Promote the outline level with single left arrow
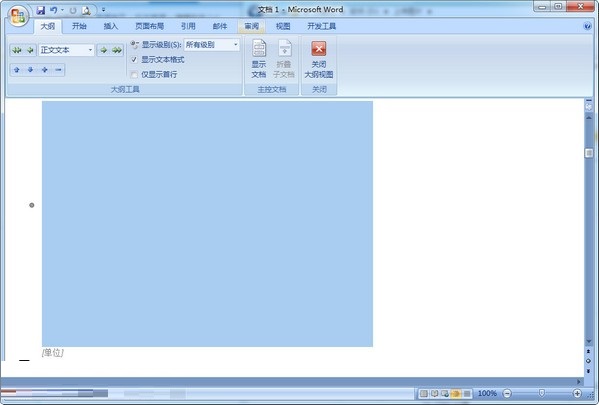 point(30,50)
